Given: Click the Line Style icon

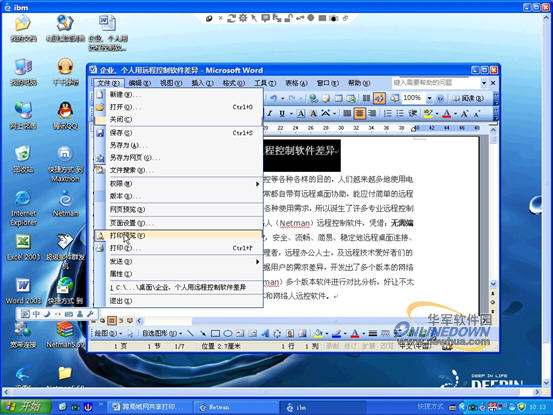Looking at the screenshot, I should [x=373, y=333].
